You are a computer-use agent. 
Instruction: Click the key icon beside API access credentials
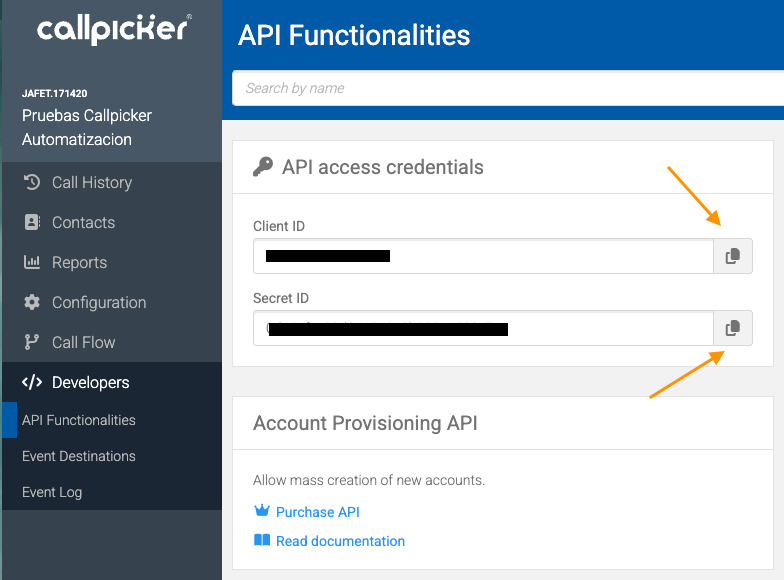pos(263,166)
